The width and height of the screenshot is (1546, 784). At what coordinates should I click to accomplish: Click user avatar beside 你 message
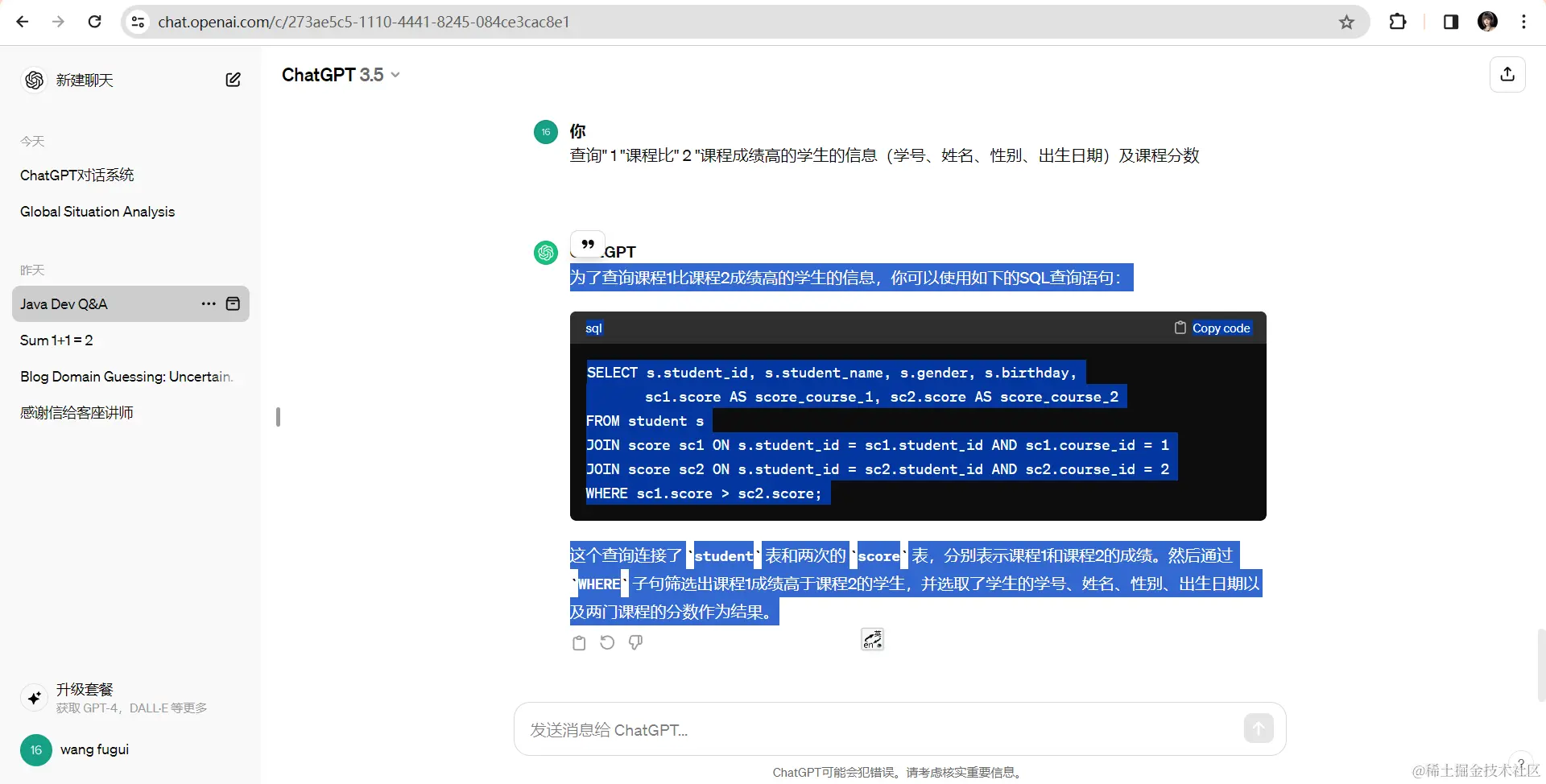click(x=546, y=131)
